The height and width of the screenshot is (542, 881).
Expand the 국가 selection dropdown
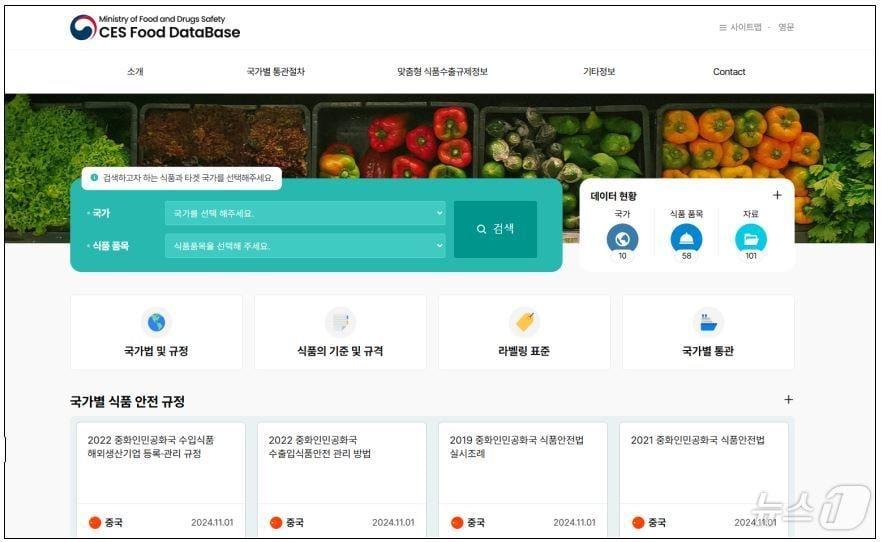coord(305,213)
